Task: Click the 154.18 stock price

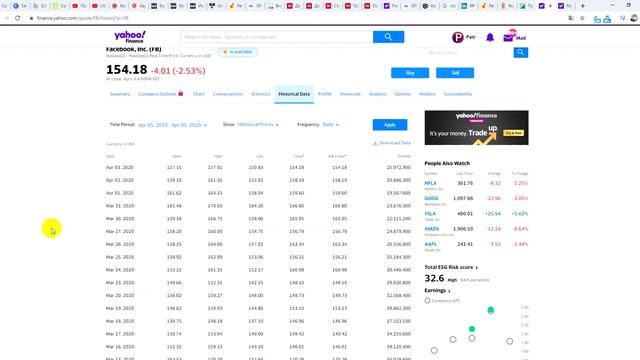Action: pyautogui.click(x=127, y=70)
